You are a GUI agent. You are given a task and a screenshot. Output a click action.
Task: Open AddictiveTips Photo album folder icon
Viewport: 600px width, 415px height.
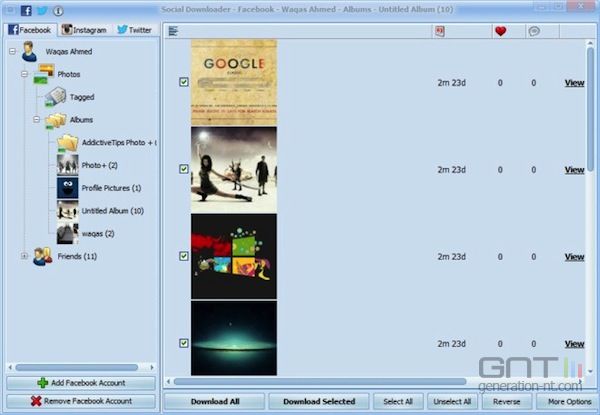coord(68,143)
